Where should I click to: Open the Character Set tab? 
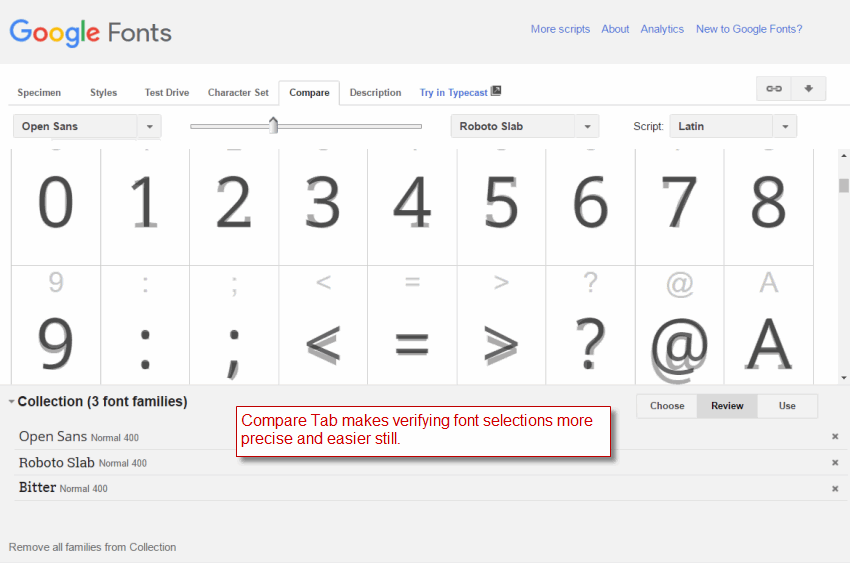[x=238, y=93]
